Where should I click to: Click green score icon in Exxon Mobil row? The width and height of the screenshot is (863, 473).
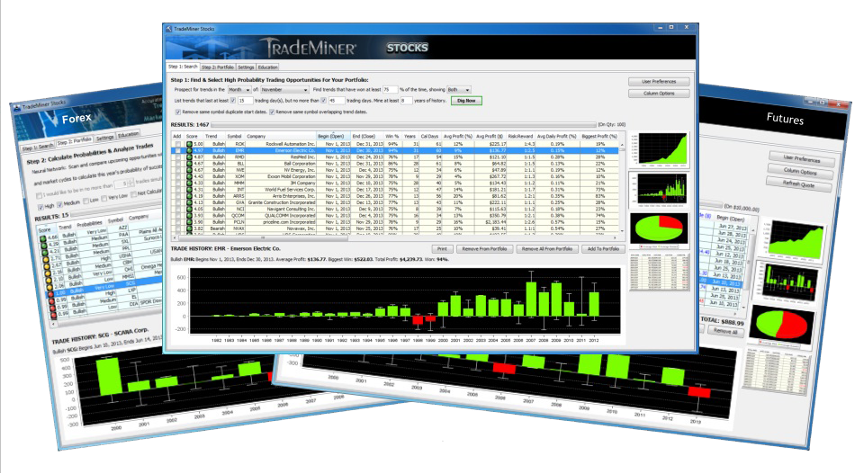pos(190,176)
